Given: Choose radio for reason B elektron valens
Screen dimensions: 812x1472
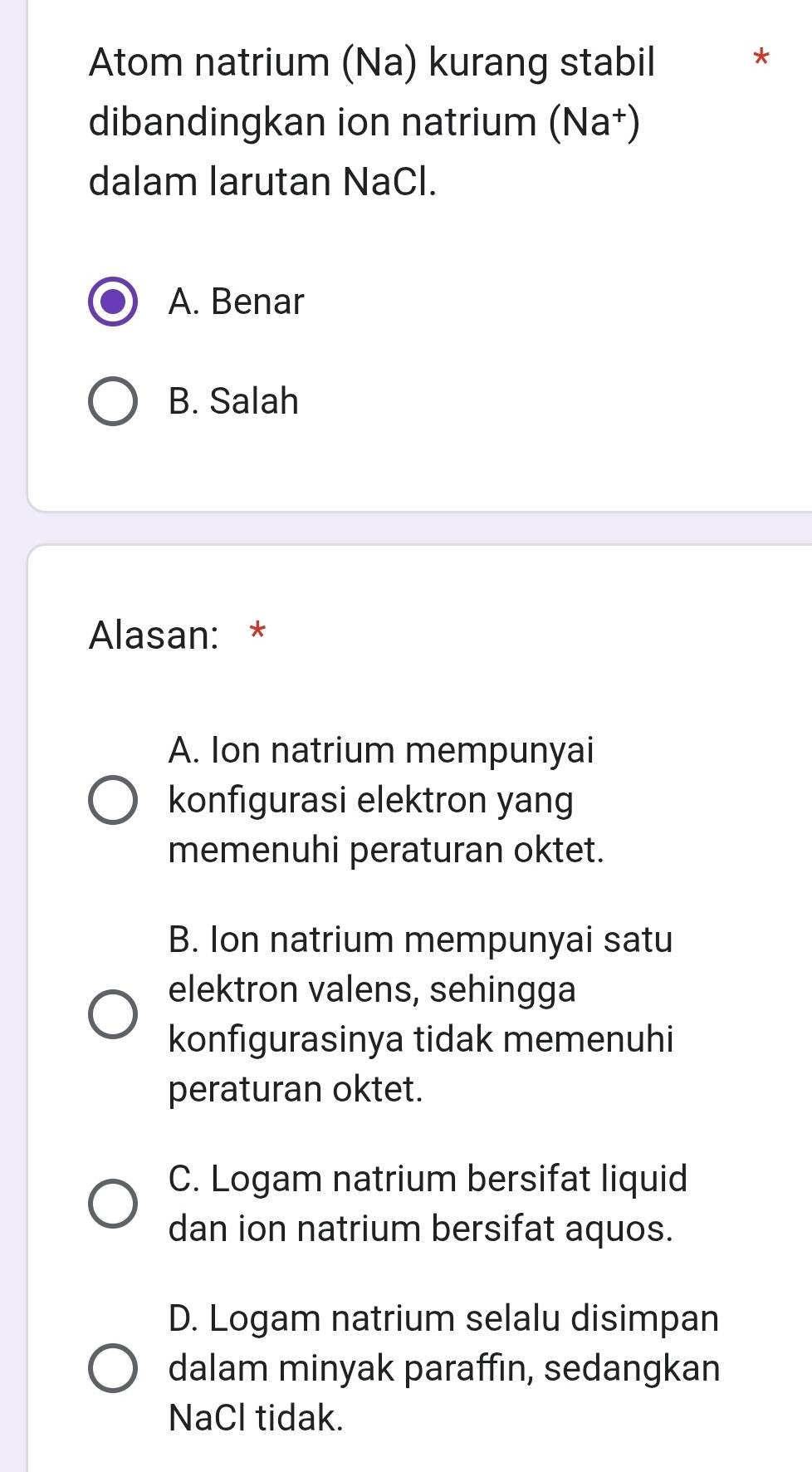Looking at the screenshot, I should coord(113,1014).
